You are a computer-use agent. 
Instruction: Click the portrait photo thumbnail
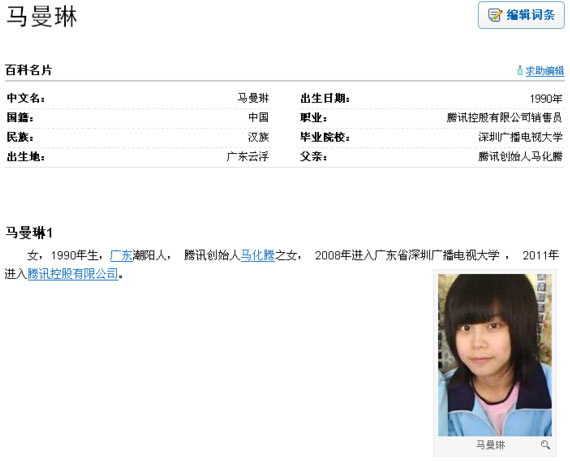coord(495,355)
